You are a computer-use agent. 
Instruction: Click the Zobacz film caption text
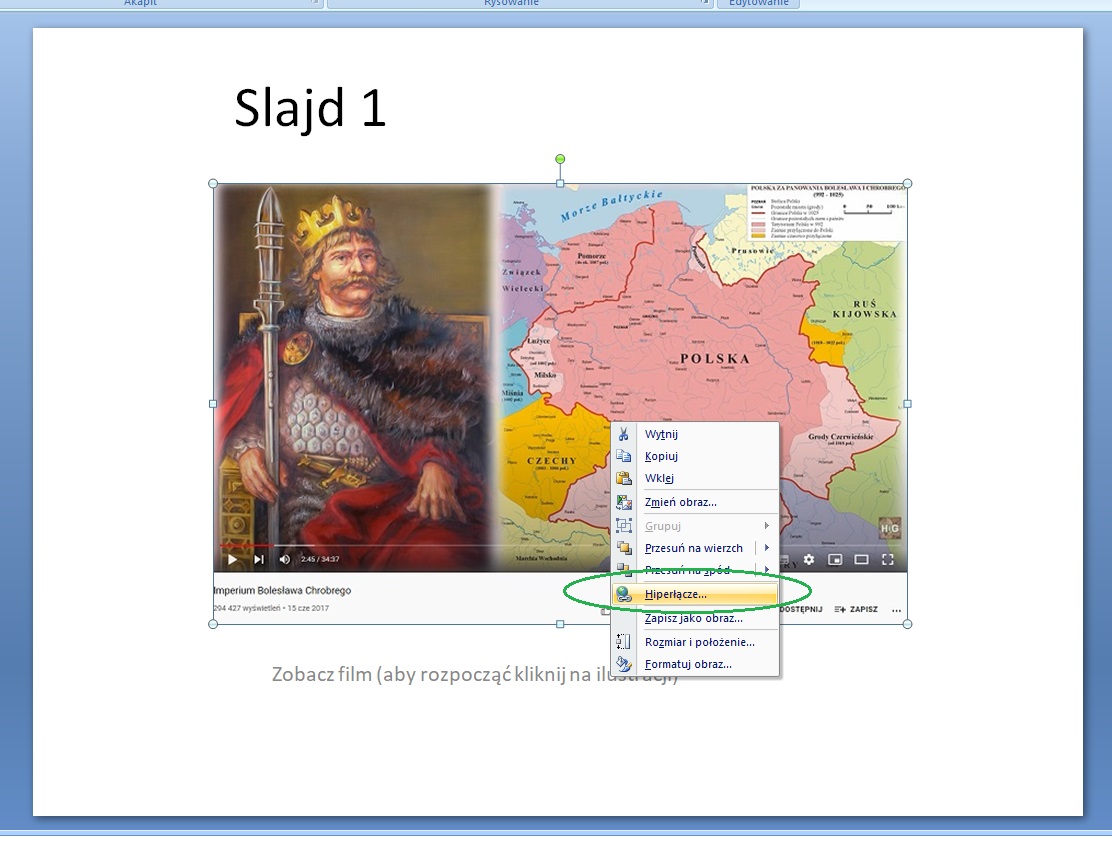coord(474,674)
